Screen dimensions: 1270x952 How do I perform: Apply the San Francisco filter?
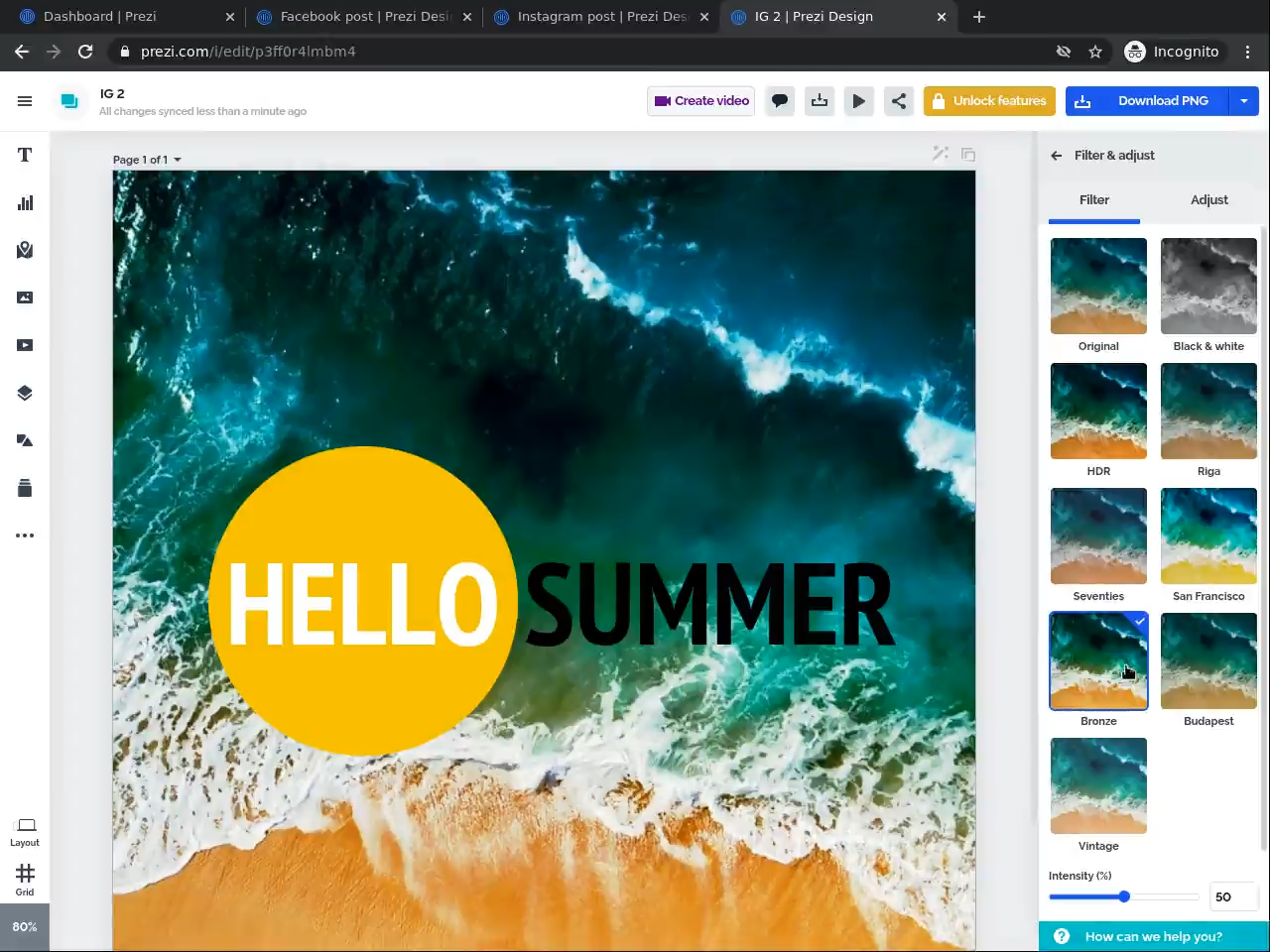(x=1208, y=535)
